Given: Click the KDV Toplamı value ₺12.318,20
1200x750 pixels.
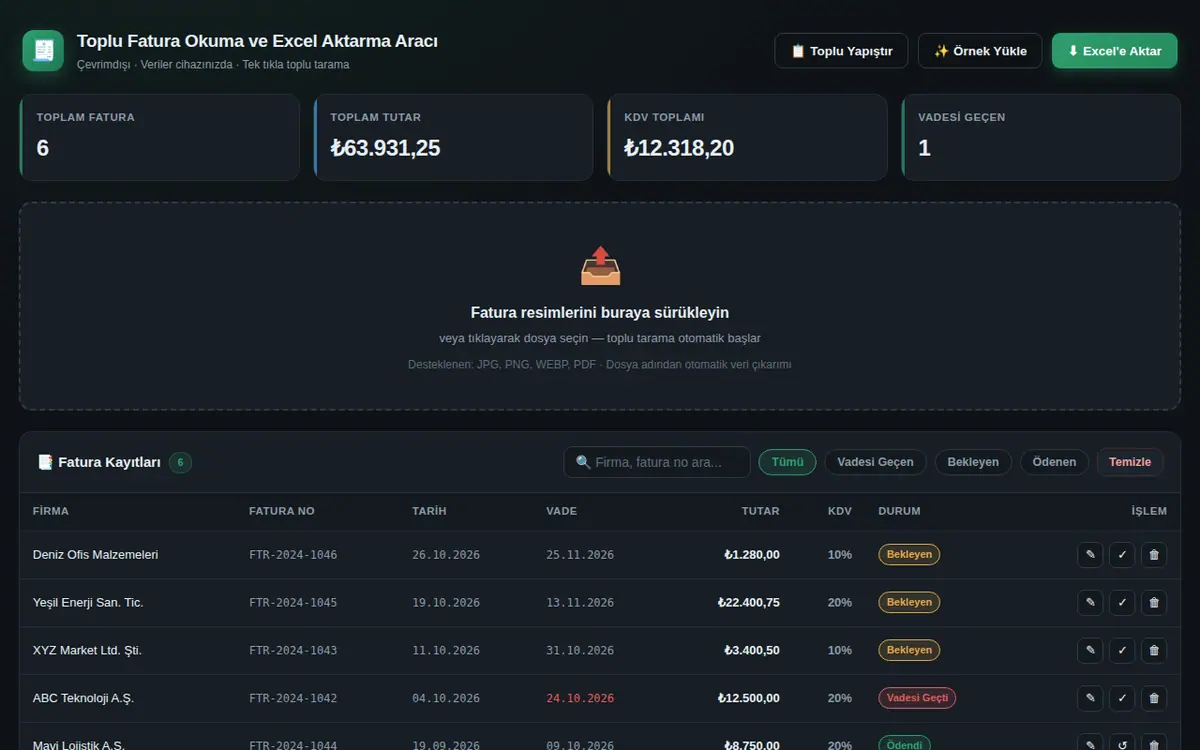Looking at the screenshot, I should [x=679, y=148].
